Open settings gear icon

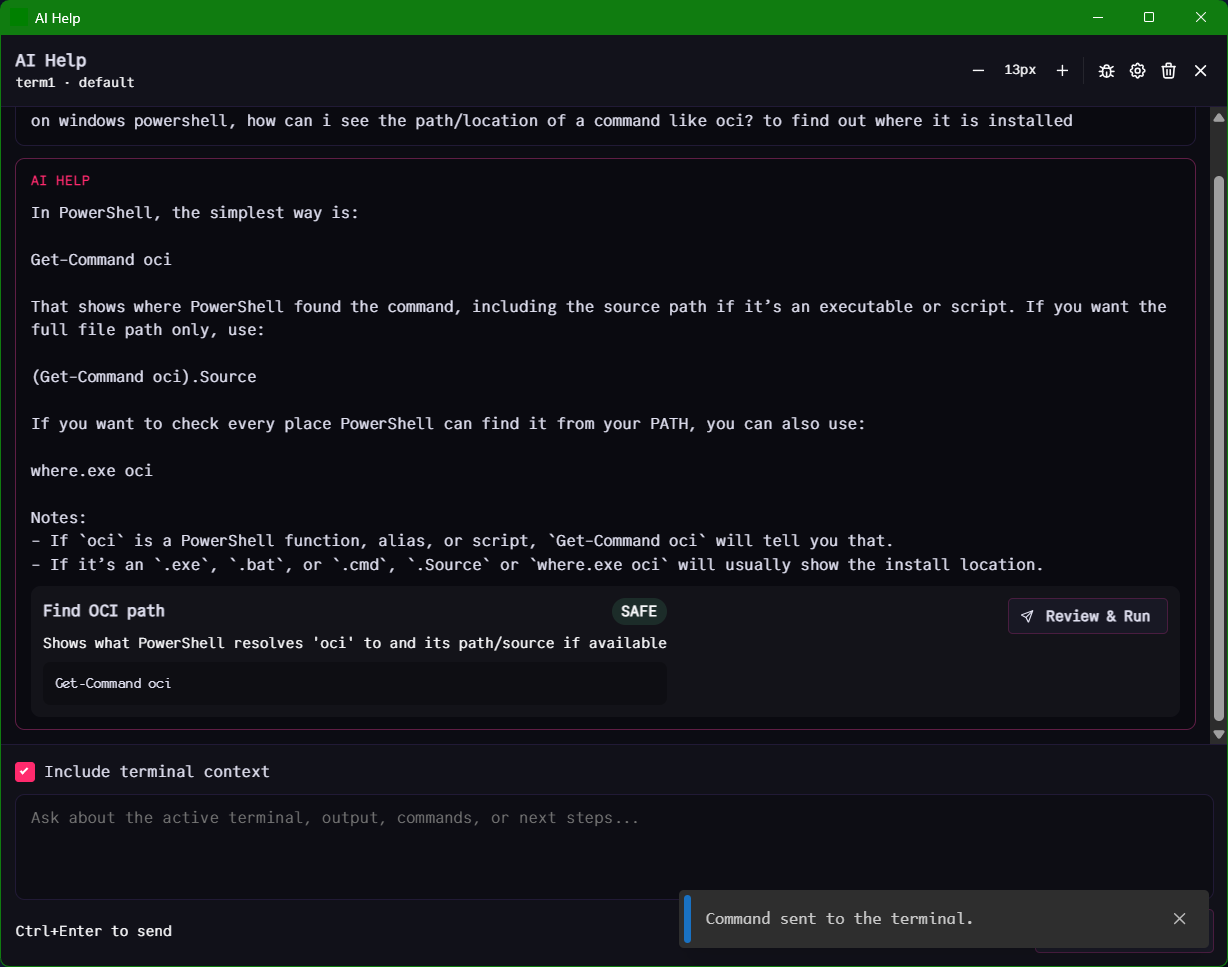(1137, 70)
